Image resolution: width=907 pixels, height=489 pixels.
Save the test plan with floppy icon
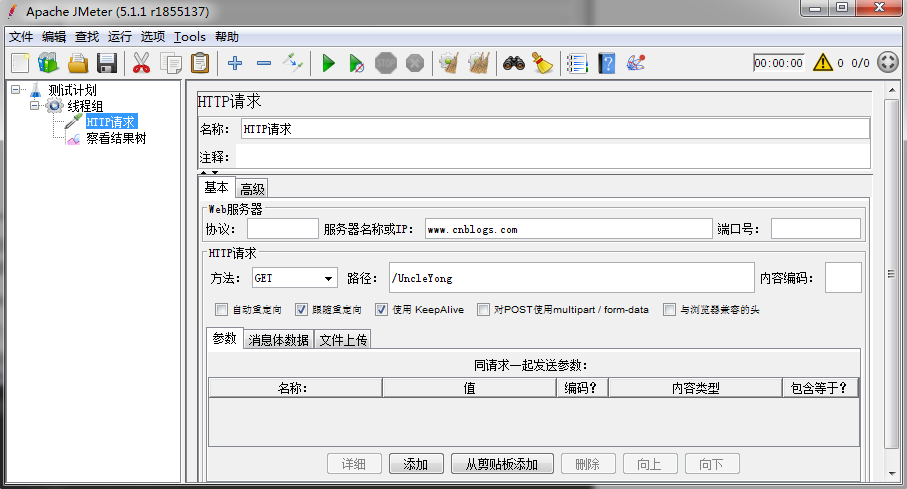107,63
